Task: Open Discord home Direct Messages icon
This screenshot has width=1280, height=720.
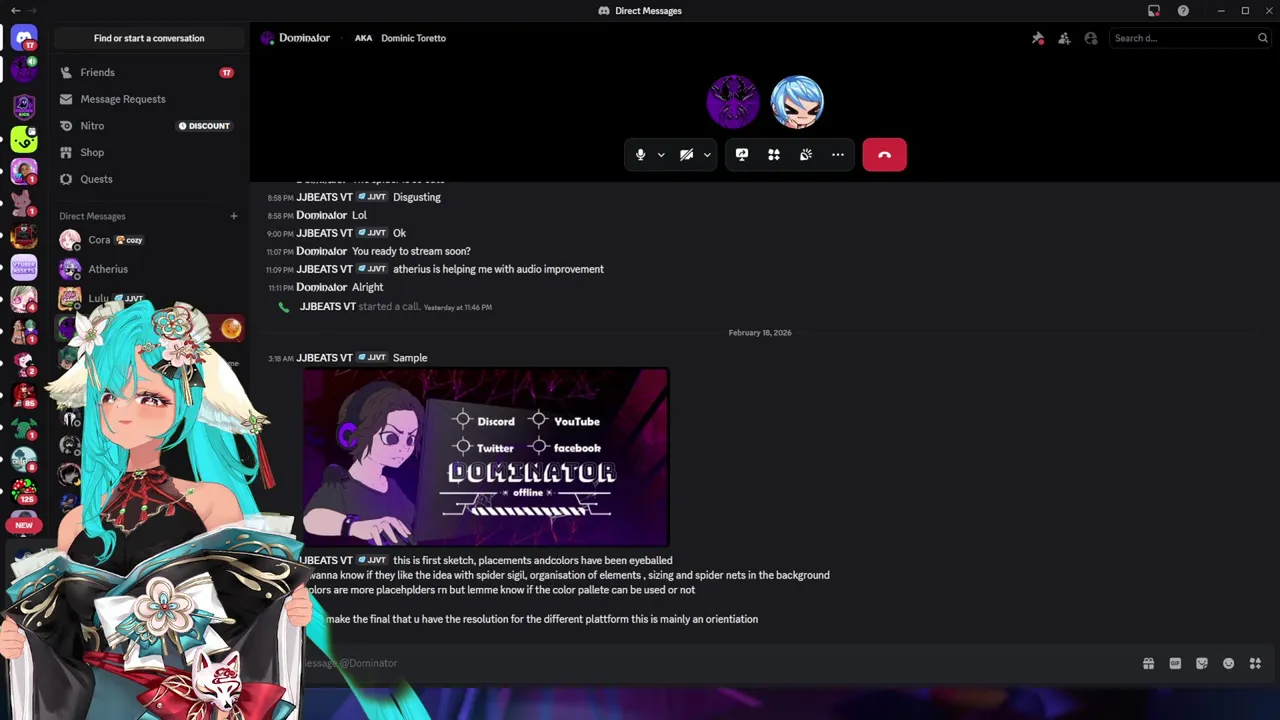Action: [24, 38]
